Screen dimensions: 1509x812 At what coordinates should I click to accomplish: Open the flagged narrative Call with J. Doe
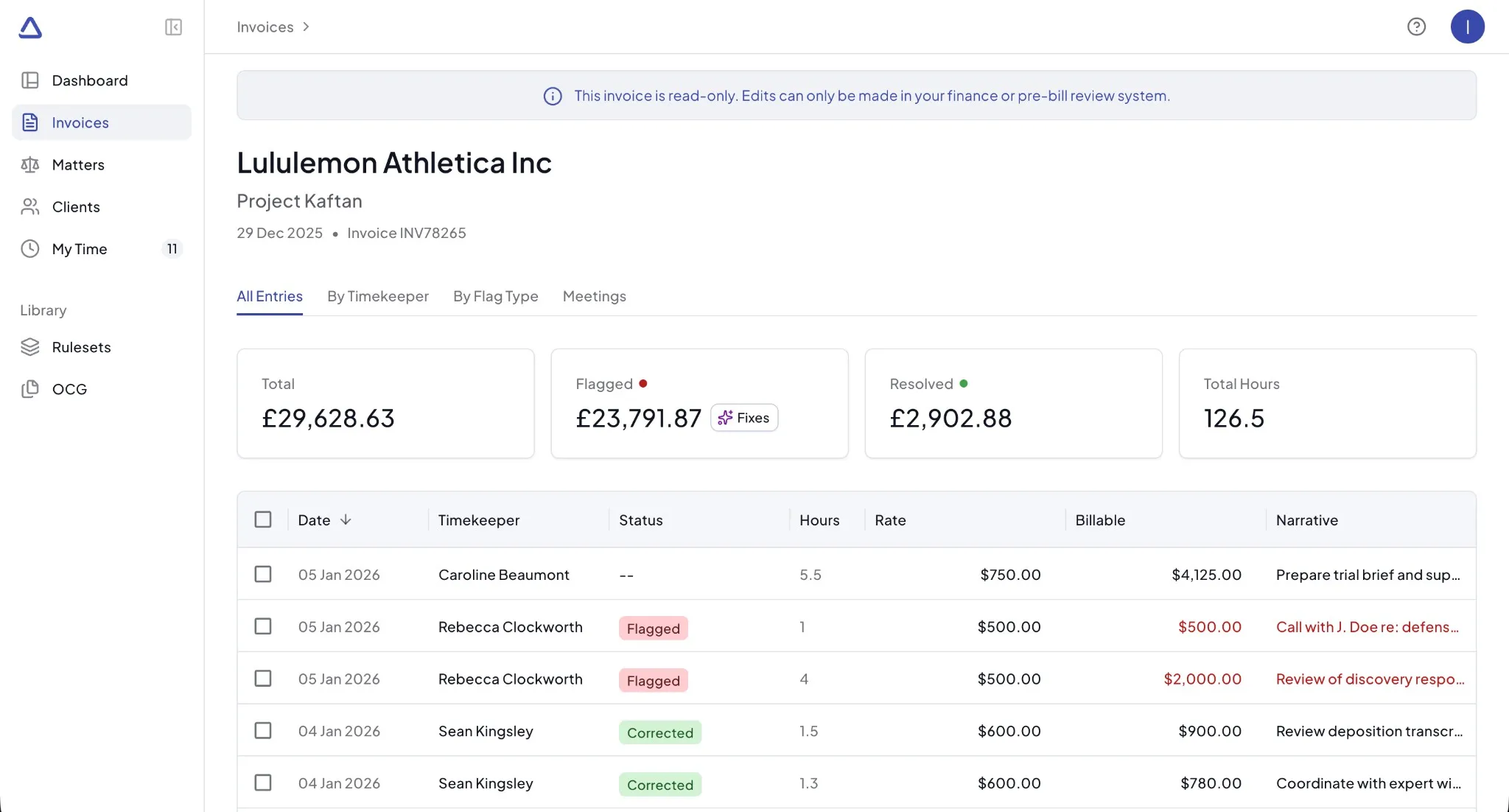pyautogui.click(x=1368, y=626)
